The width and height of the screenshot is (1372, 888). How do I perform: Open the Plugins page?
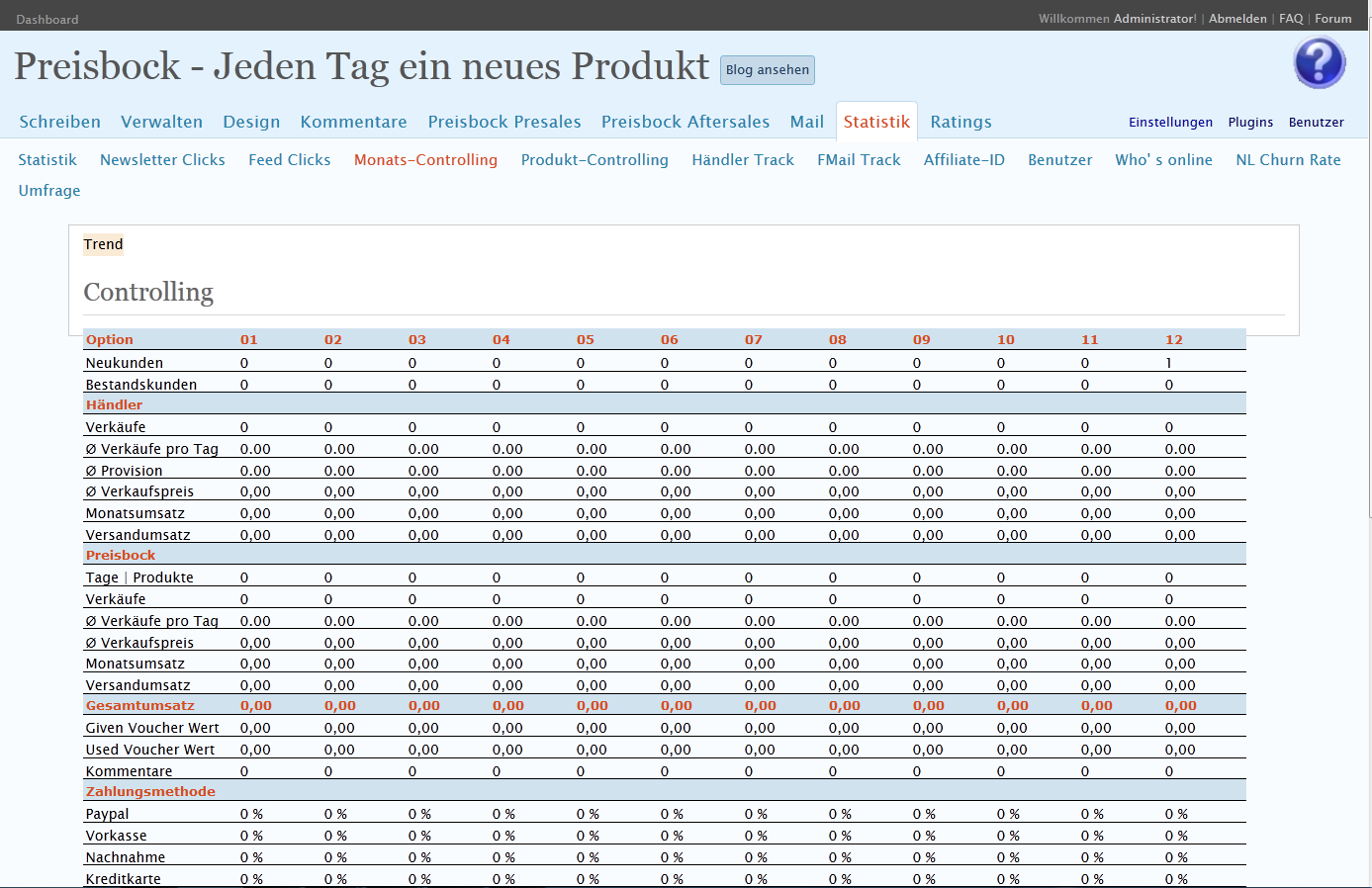pyautogui.click(x=1250, y=123)
